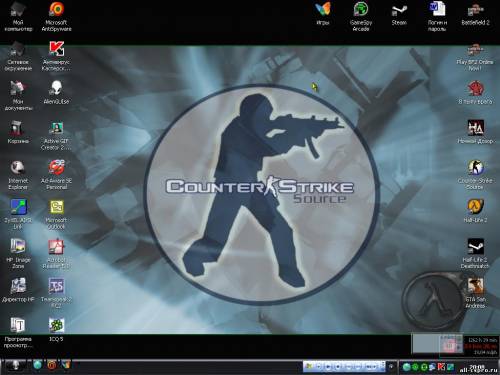Click the Kaspersky red K tray icon

click(x=441, y=367)
